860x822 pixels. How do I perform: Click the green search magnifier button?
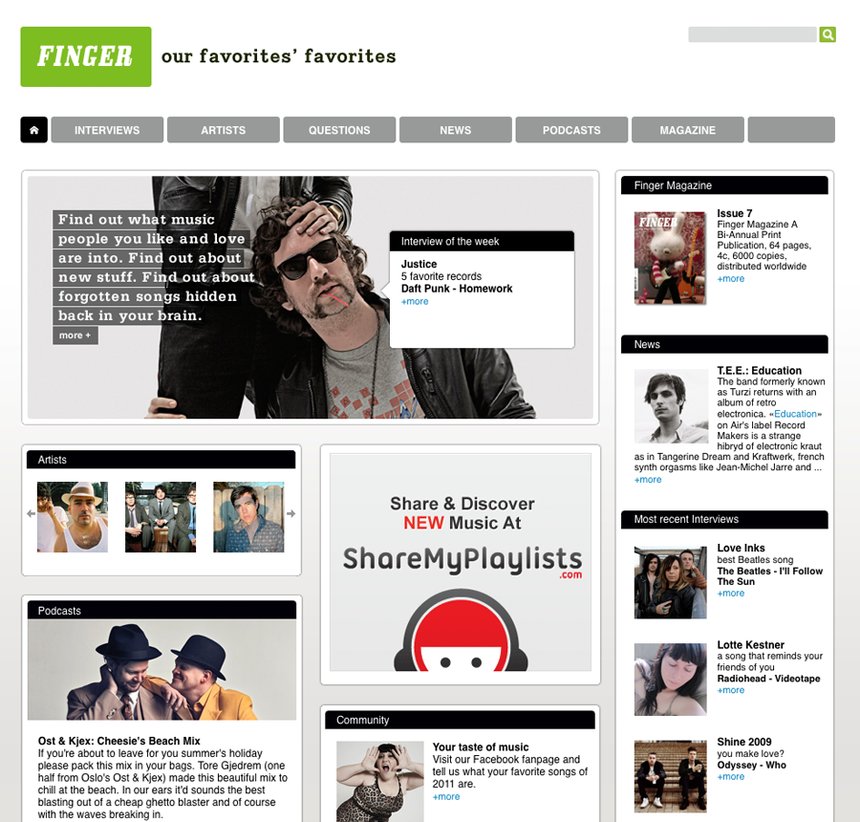828,35
